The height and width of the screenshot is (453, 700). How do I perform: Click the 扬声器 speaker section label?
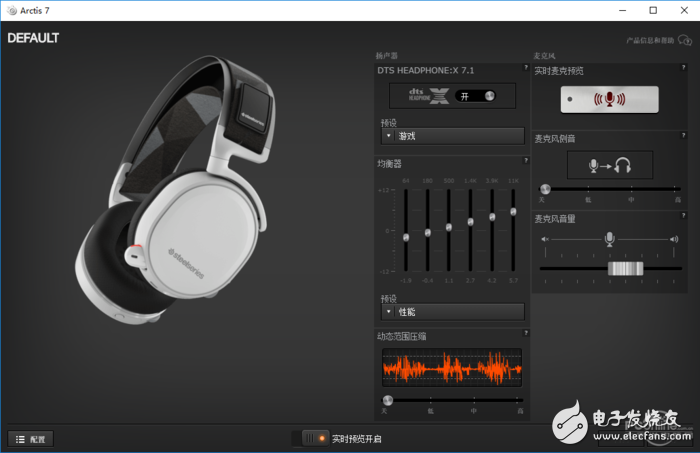click(386, 56)
